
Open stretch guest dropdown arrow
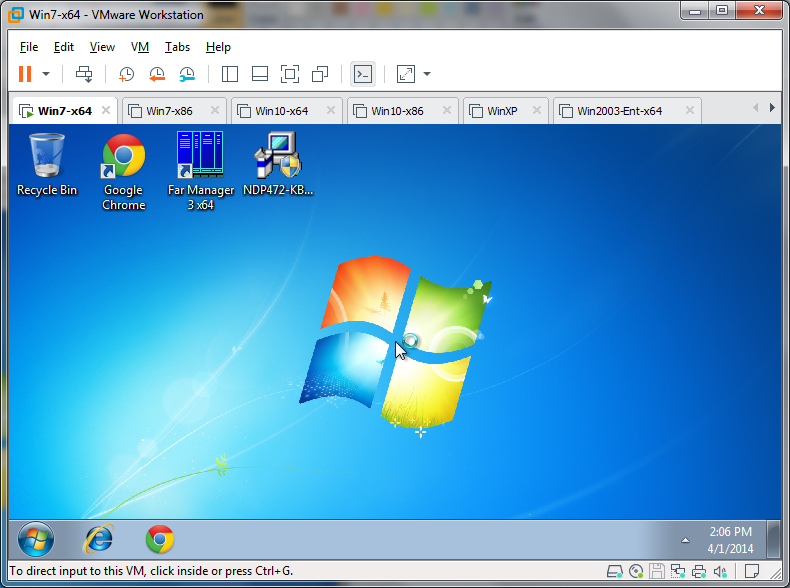[427, 74]
